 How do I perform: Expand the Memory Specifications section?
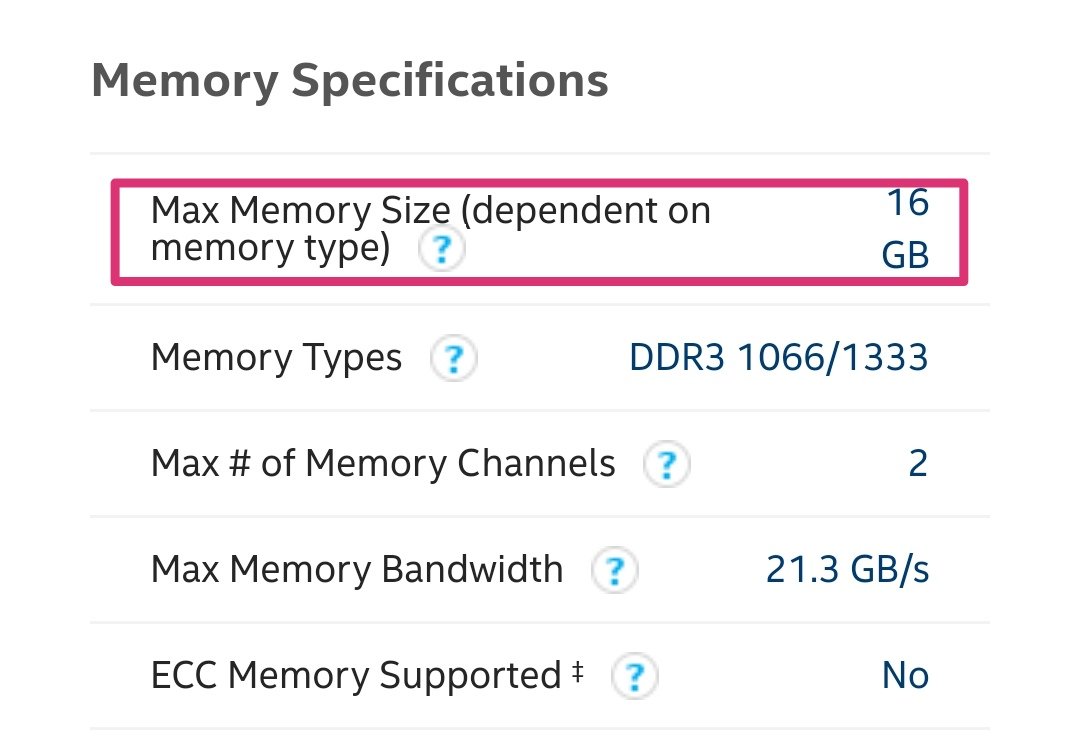pyautogui.click(x=350, y=80)
